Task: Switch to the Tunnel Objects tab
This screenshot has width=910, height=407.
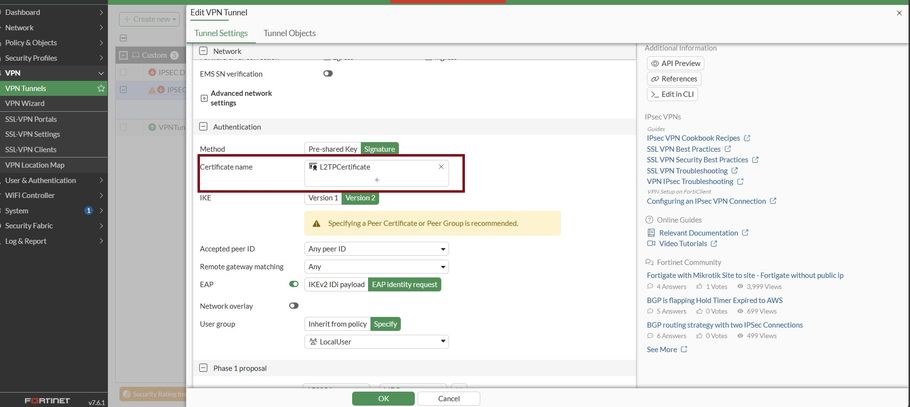Action: coord(290,34)
